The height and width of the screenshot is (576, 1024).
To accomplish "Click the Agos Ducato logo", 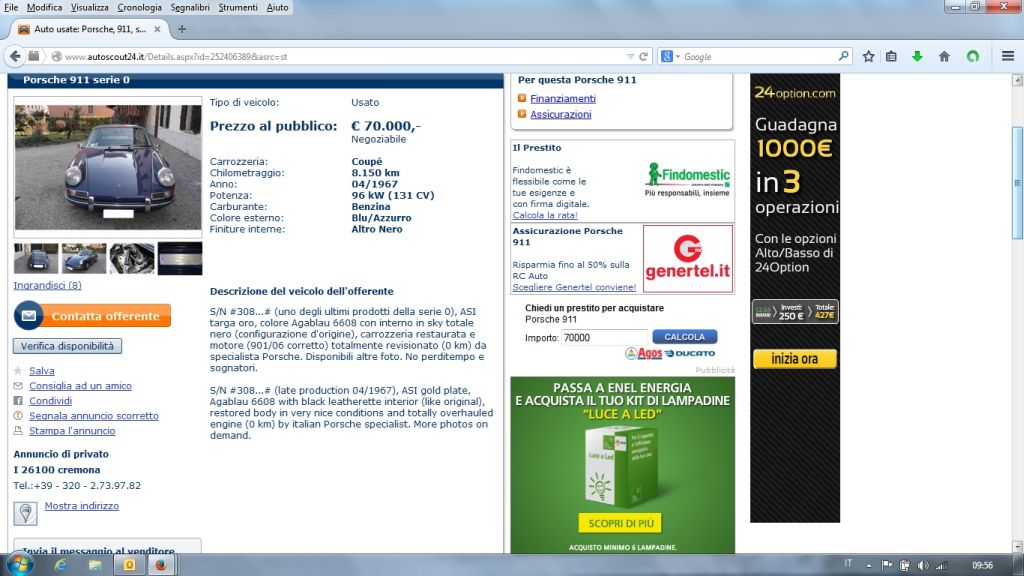I will [670, 353].
